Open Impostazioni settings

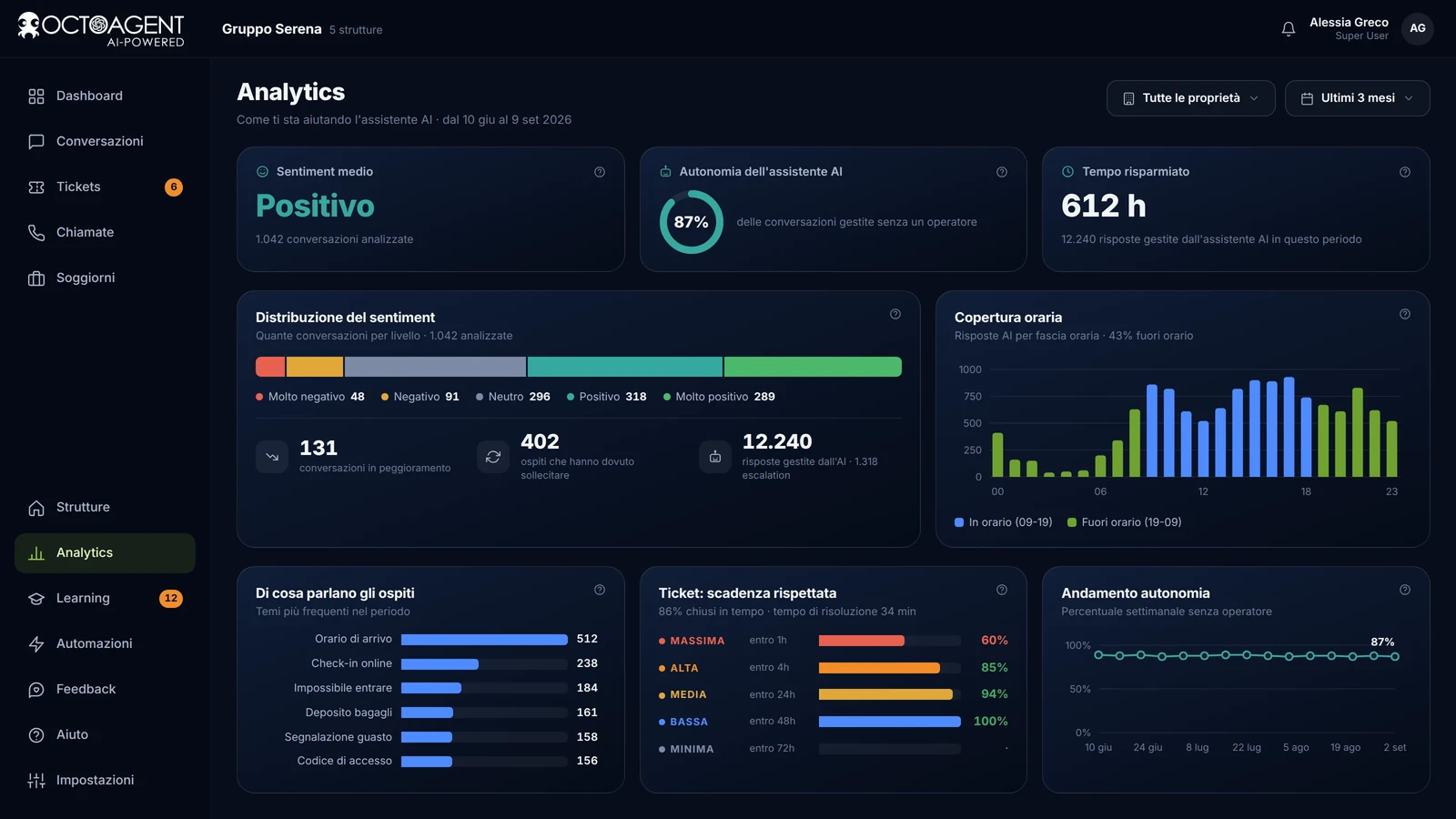(x=105, y=781)
